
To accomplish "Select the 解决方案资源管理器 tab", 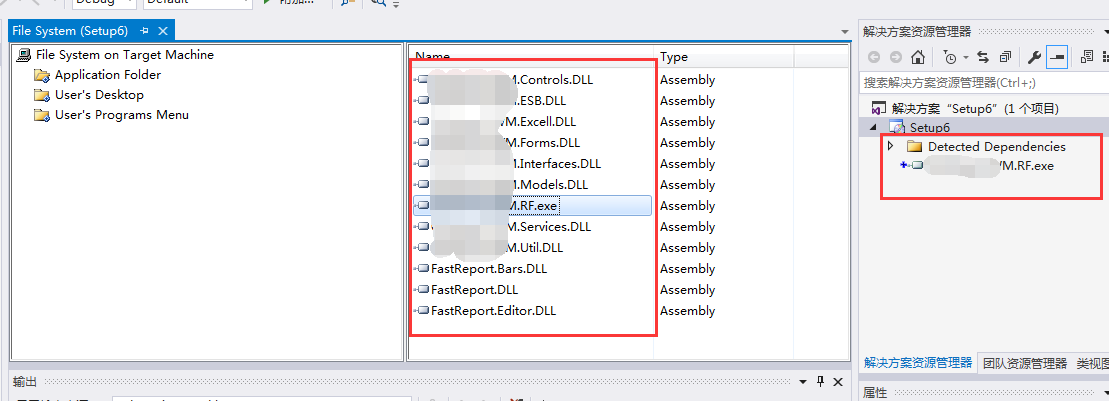I will [x=917, y=363].
